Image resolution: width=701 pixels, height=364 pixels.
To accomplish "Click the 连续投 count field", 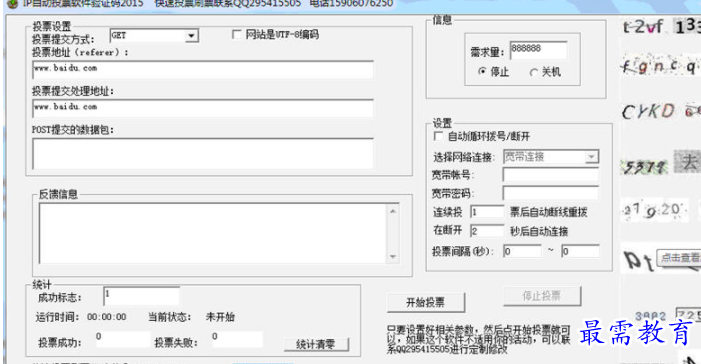I will coord(487,212).
